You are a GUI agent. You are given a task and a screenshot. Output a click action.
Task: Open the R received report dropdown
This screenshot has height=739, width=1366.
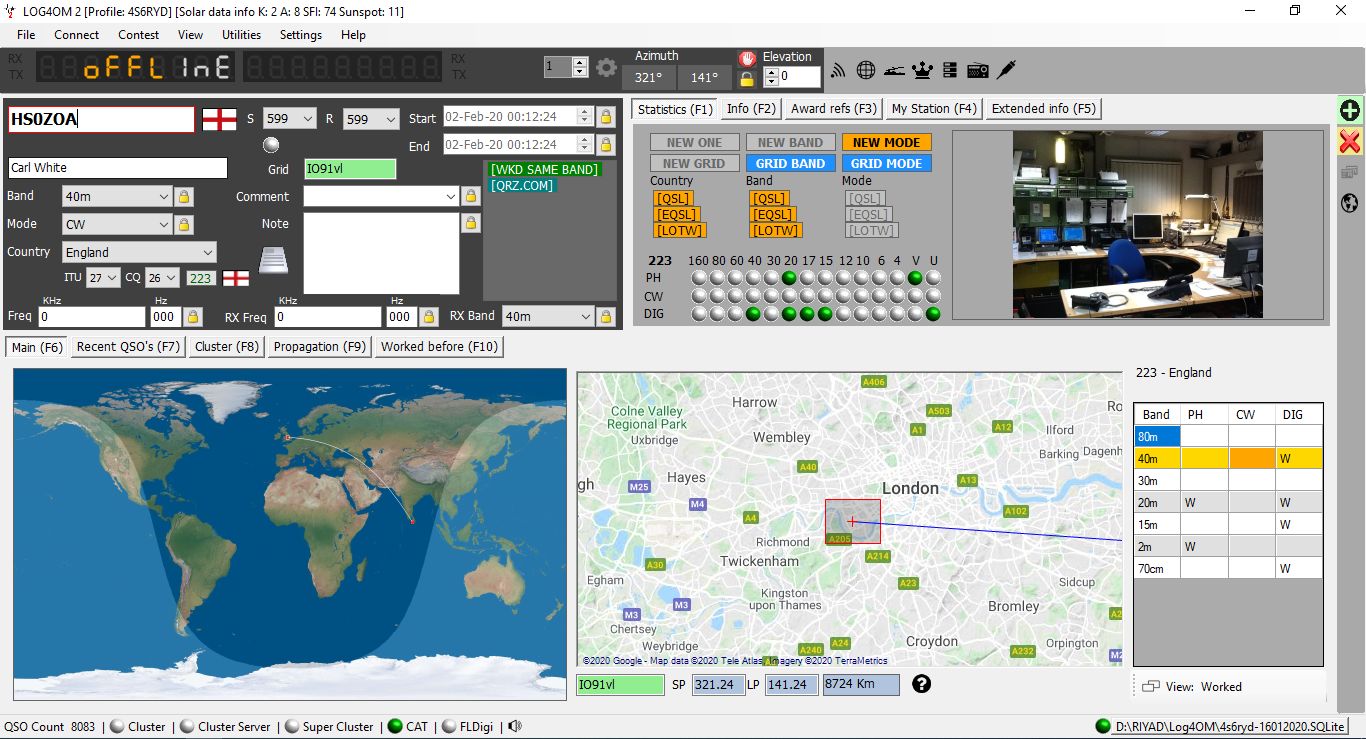point(390,119)
